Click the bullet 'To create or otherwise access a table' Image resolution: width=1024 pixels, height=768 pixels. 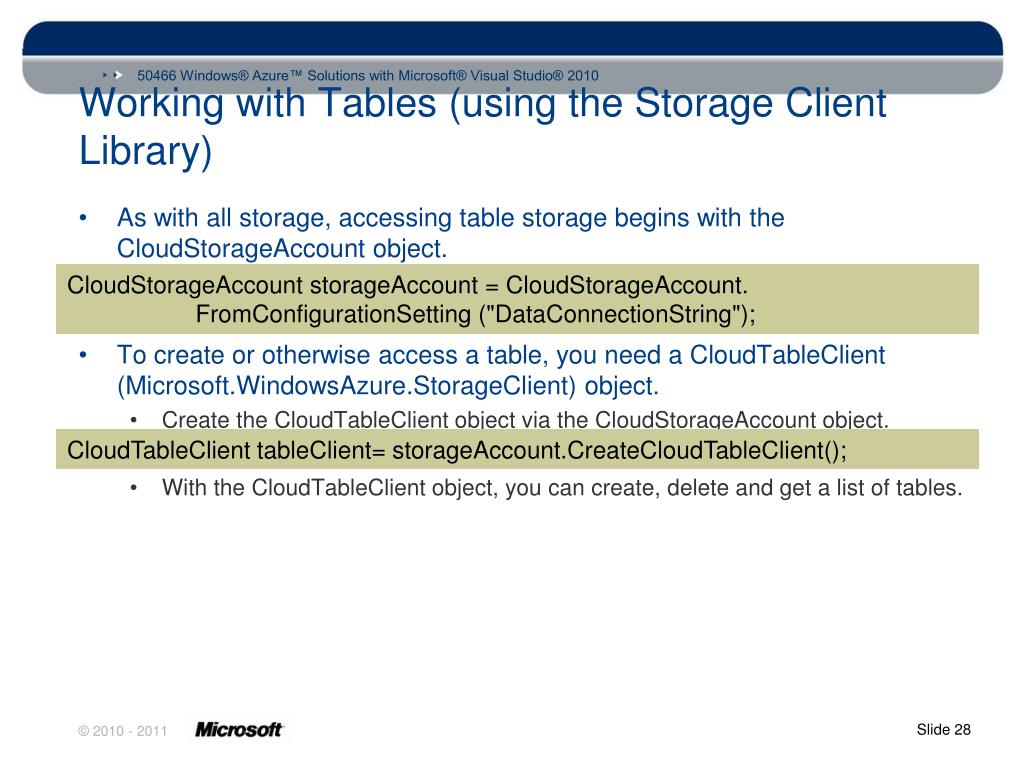tap(501, 355)
